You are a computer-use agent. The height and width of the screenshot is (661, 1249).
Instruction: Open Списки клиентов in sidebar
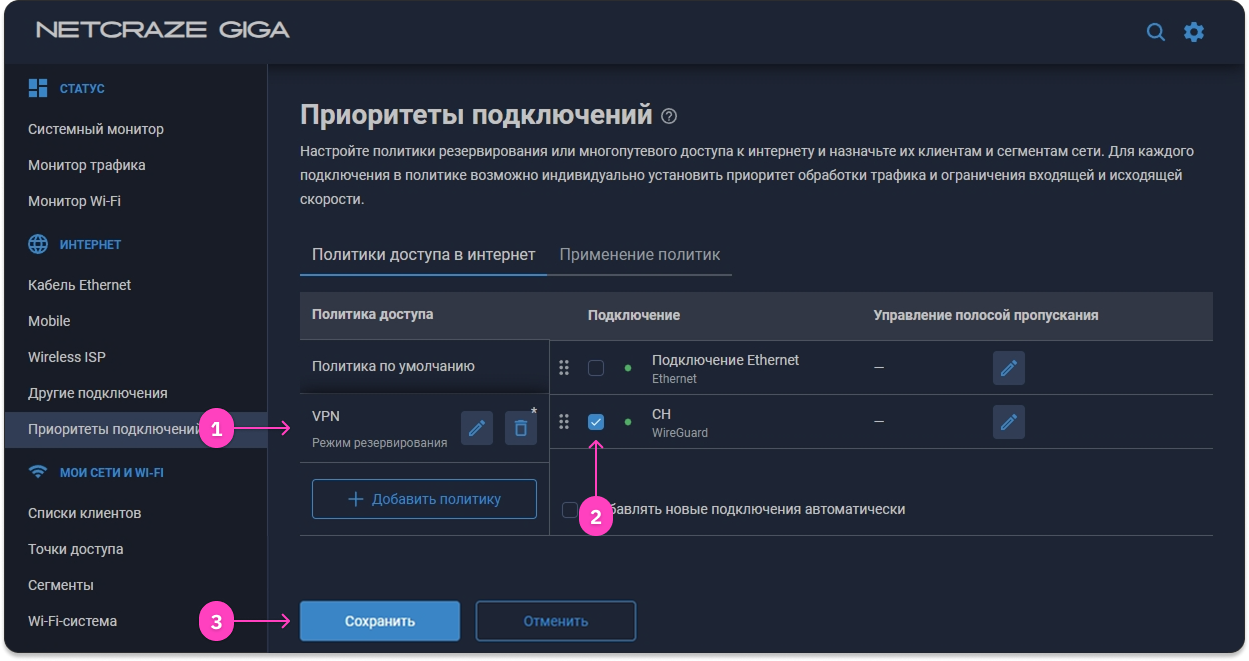(84, 513)
